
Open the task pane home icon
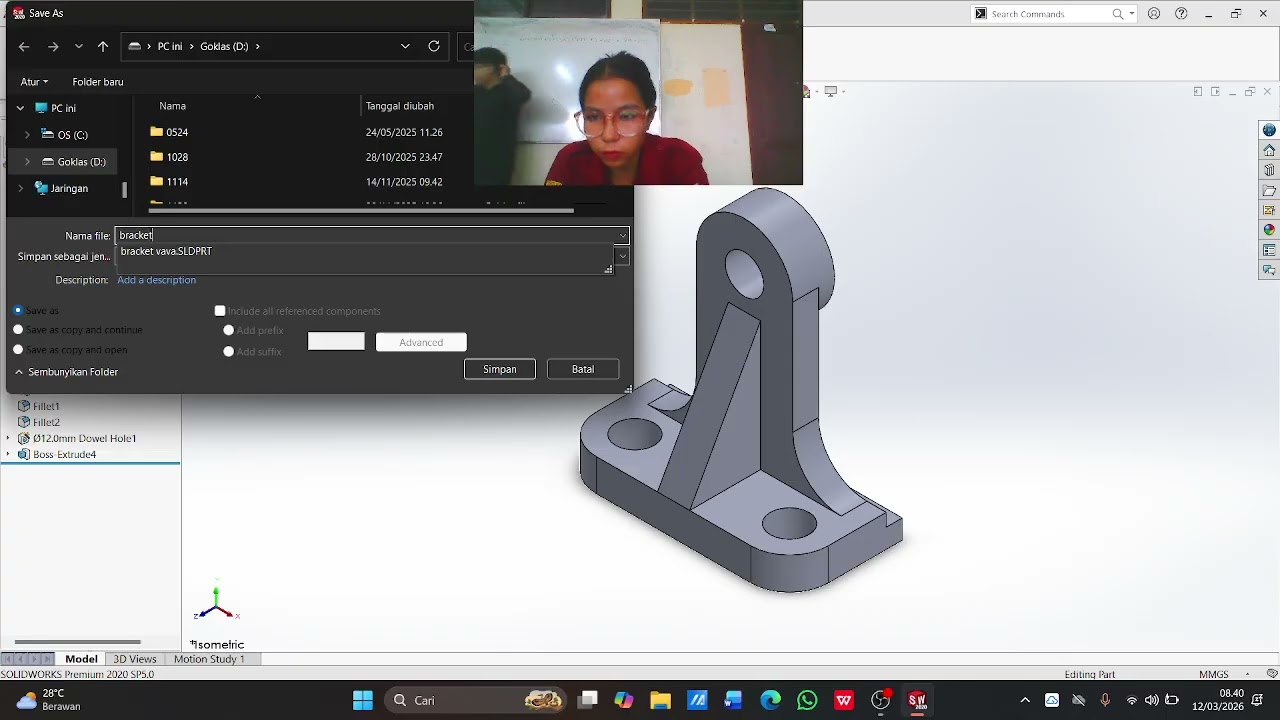click(x=1269, y=150)
